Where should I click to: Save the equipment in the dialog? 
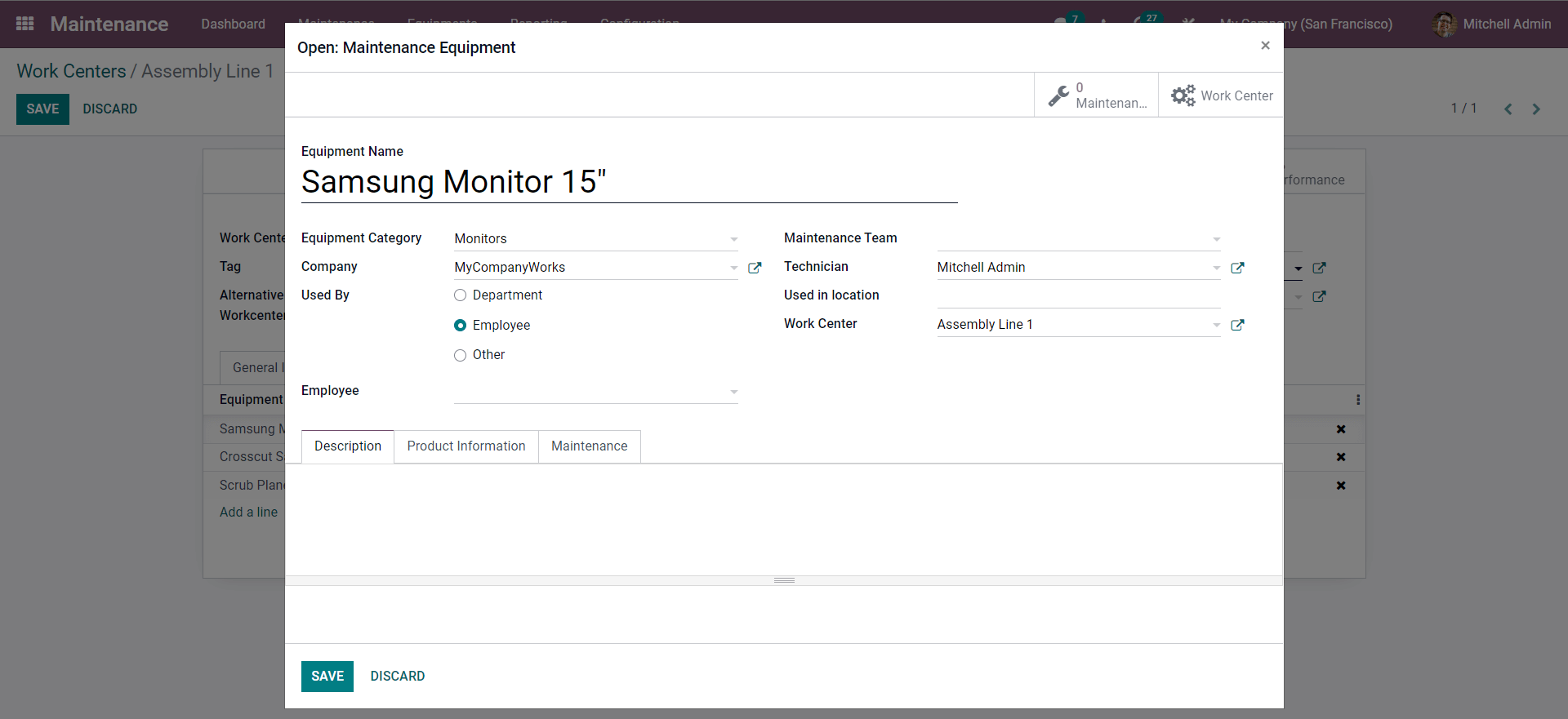(327, 677)
